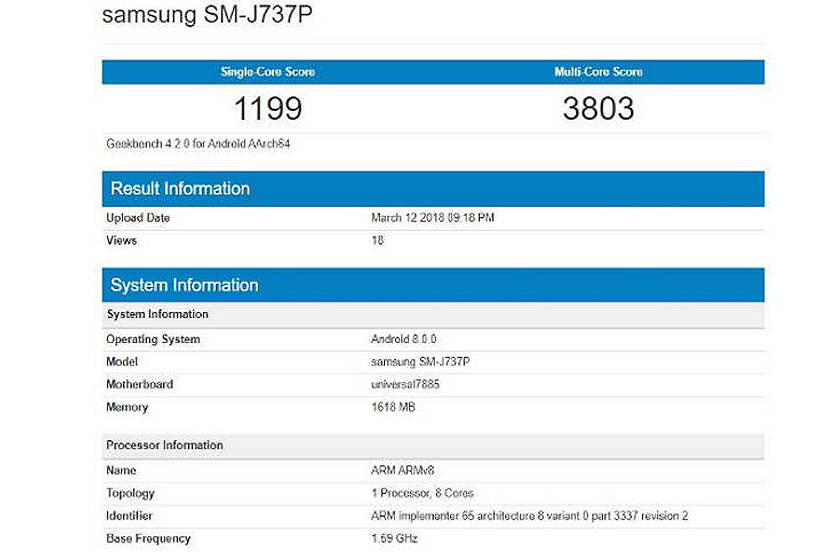Click the 'Operating System' label
Viewport: 840px width, 560px height.
153,339
